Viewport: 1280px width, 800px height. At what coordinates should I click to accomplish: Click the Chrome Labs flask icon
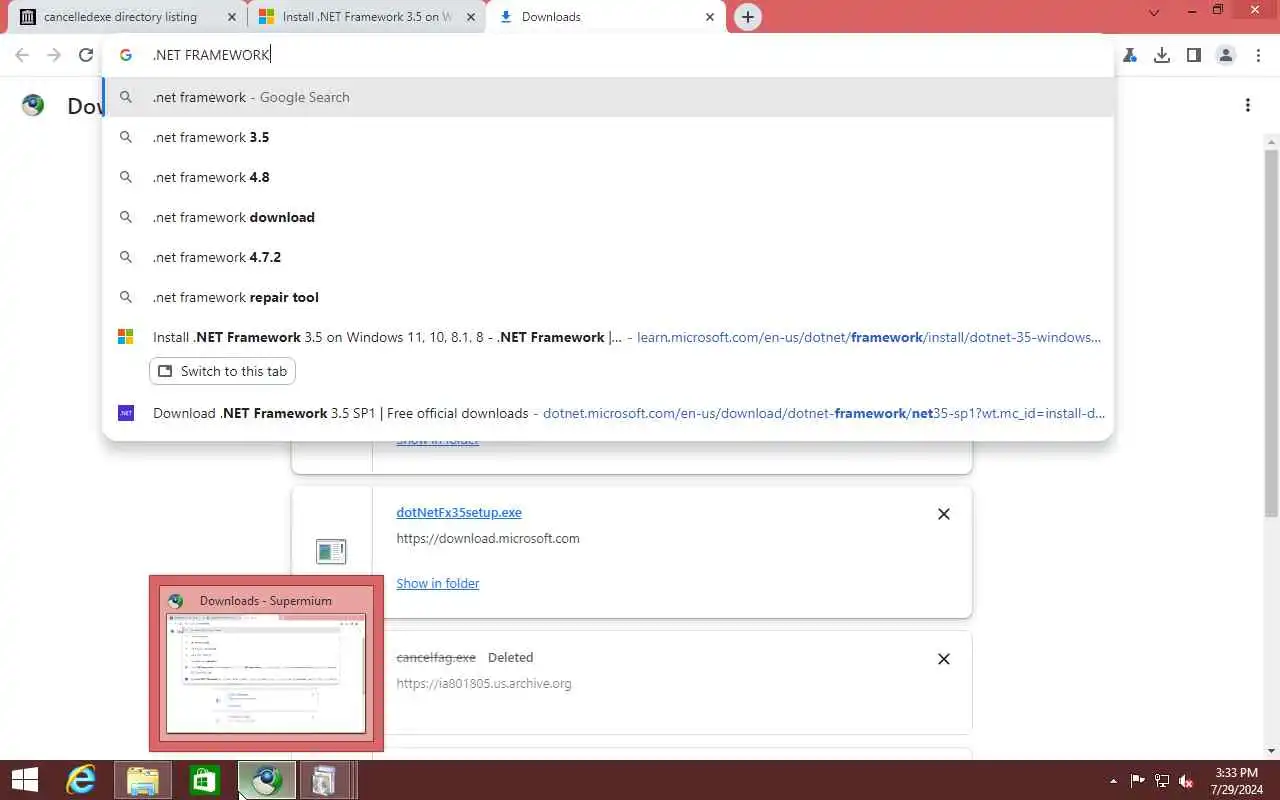tap(1130, 55)
